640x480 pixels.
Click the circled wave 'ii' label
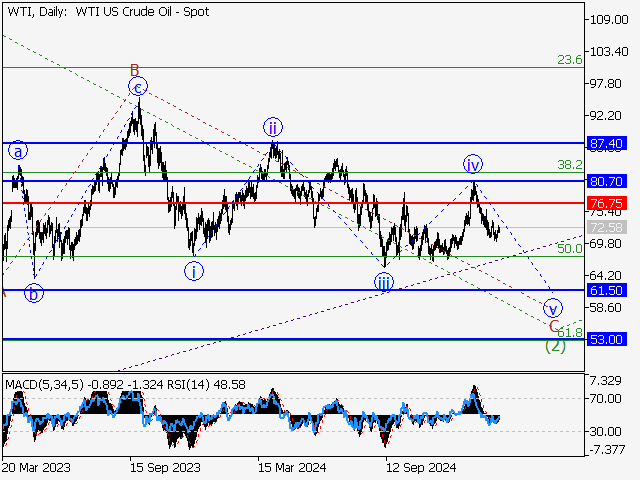coord(272,127)
